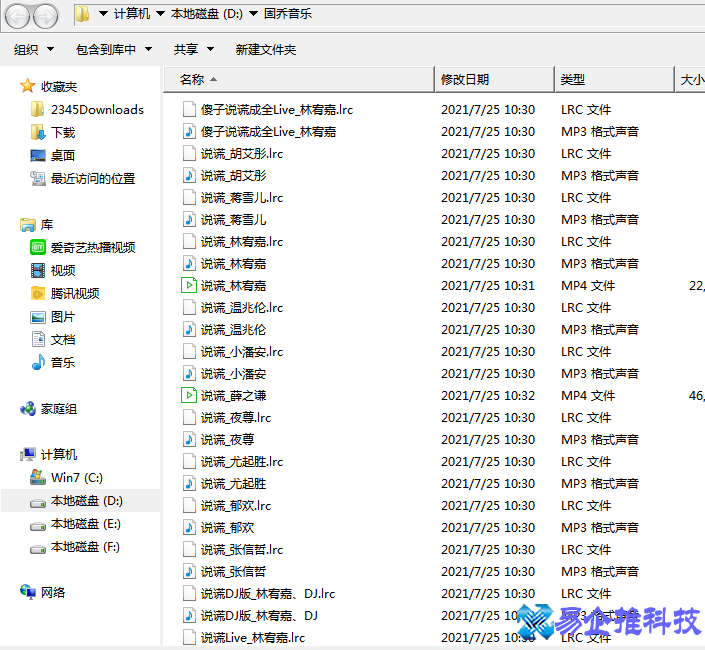705x650 pixels.
Task: Select file 说谎DJ版_林宥嘉、DJ.lrc
Action: click(268, 594)
